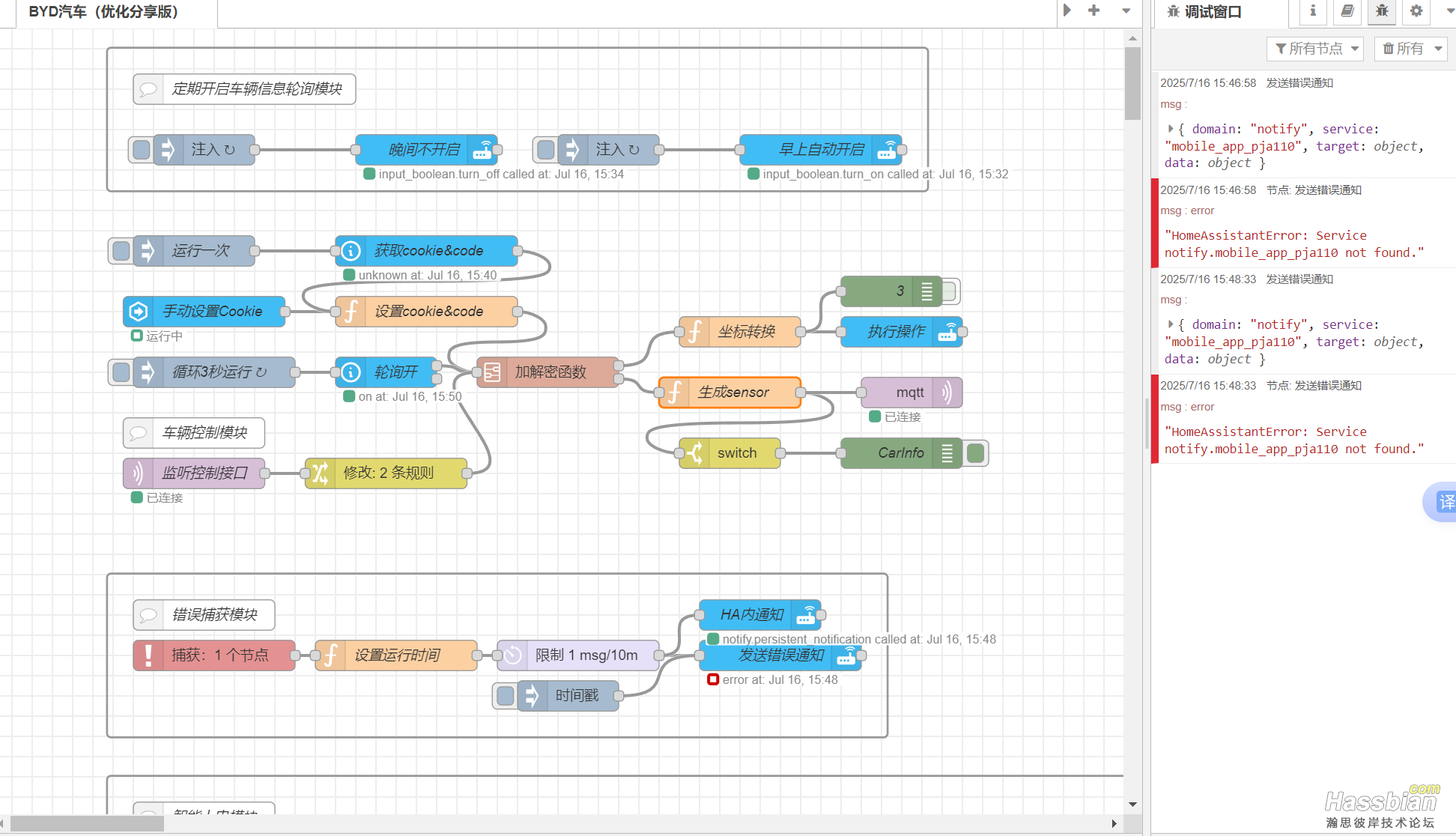Click the switch node's branch icon
Image resolution: width=1456 pixels, height=836 pixels.
coord(694,453)
